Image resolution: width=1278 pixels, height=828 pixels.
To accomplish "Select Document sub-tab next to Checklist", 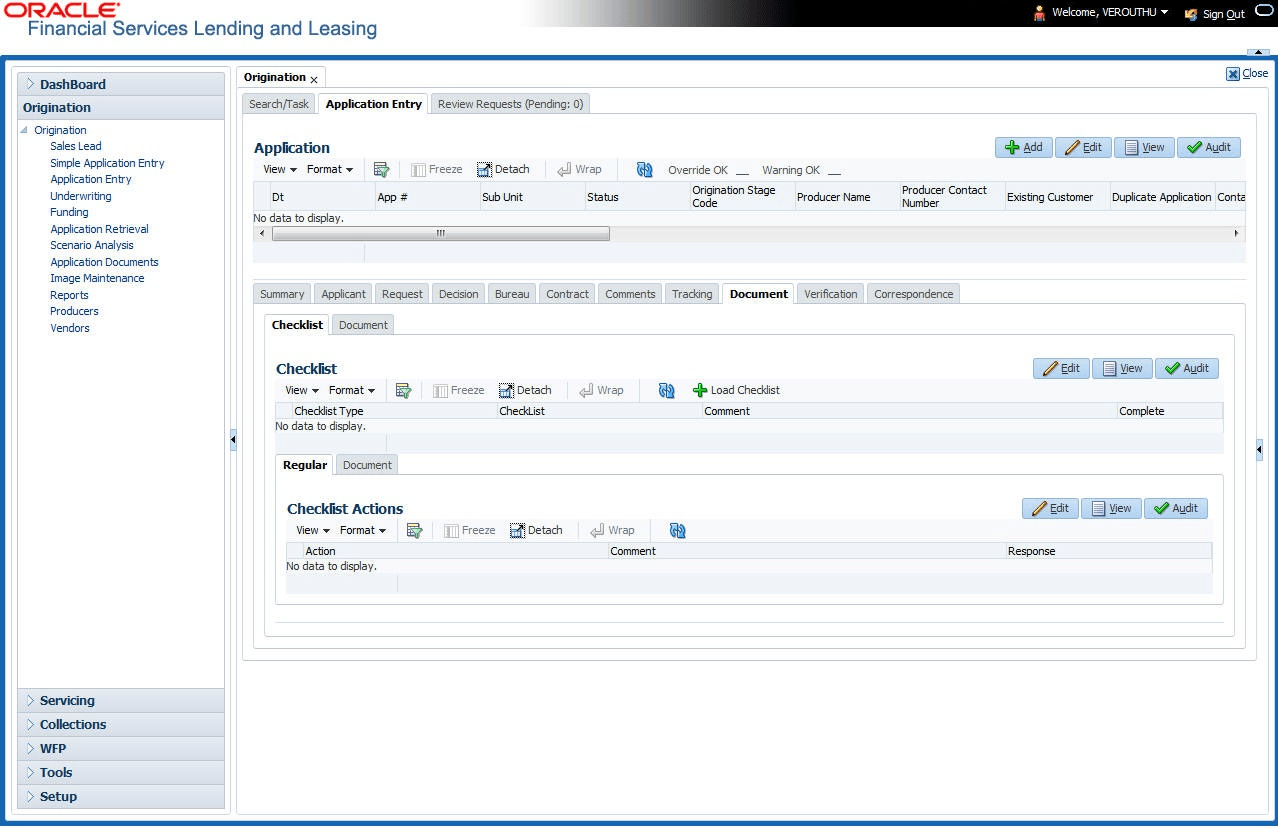I will [x=363, y=325].
